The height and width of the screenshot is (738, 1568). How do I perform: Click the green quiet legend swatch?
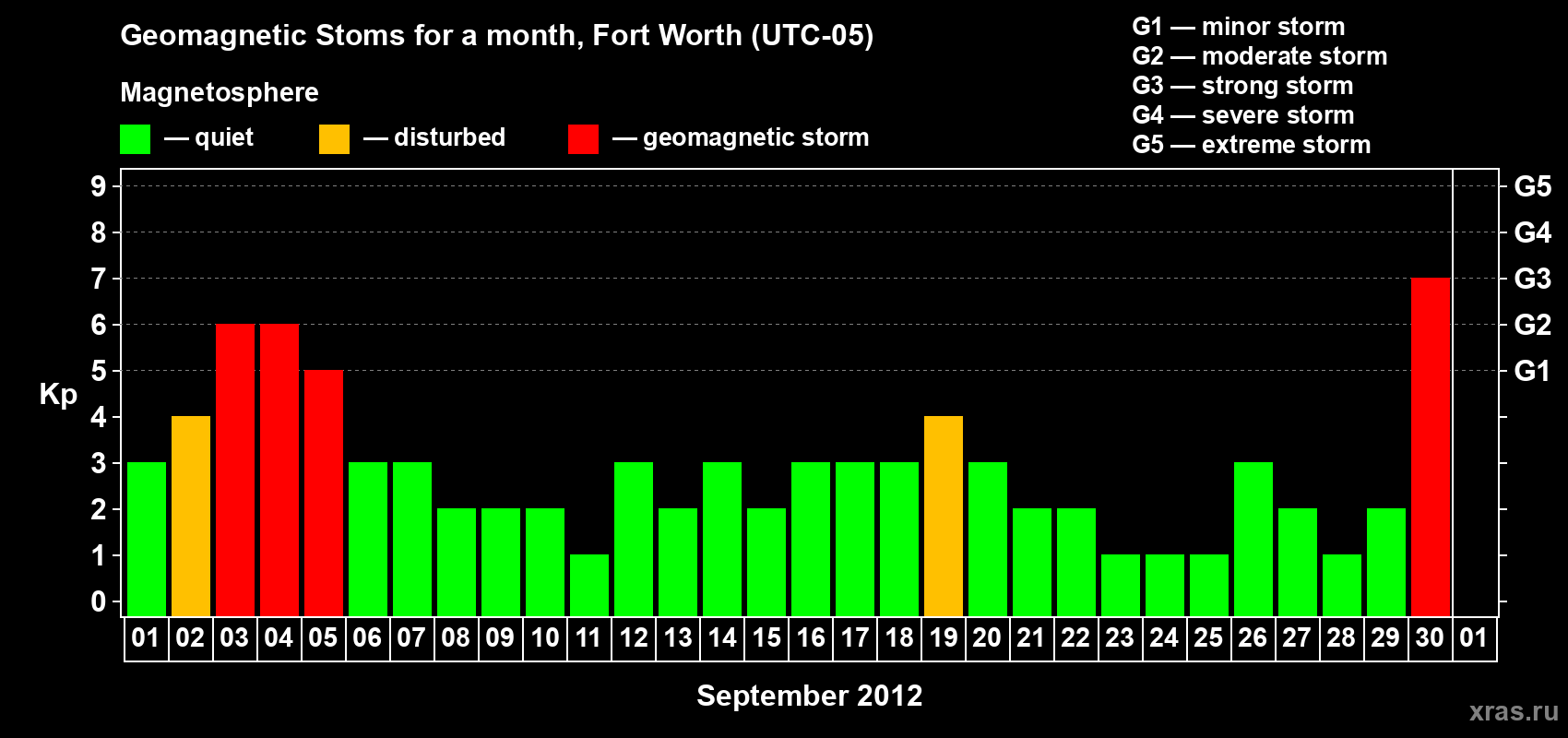136,139
